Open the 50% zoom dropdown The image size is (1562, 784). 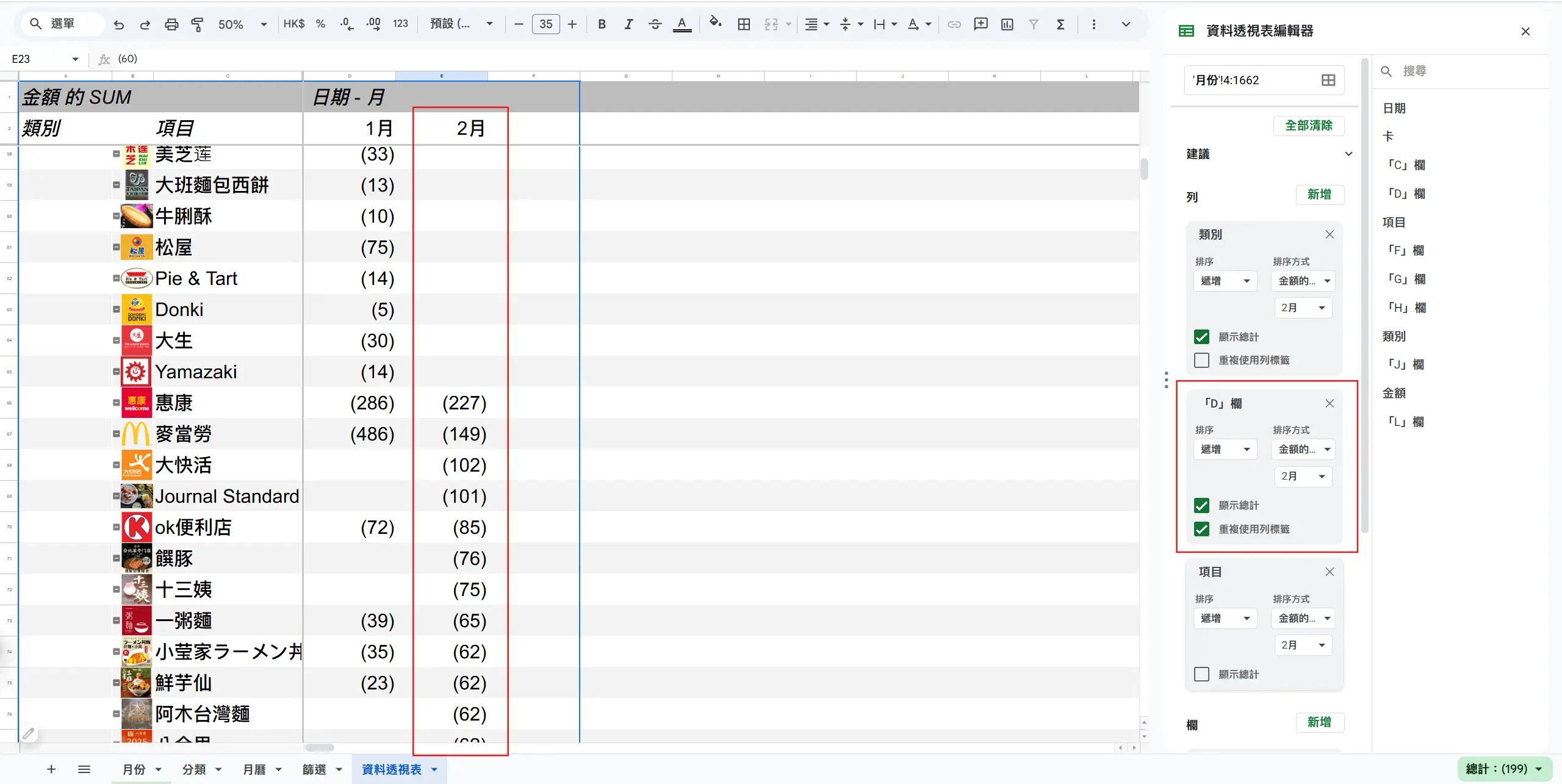click(242, 24)
